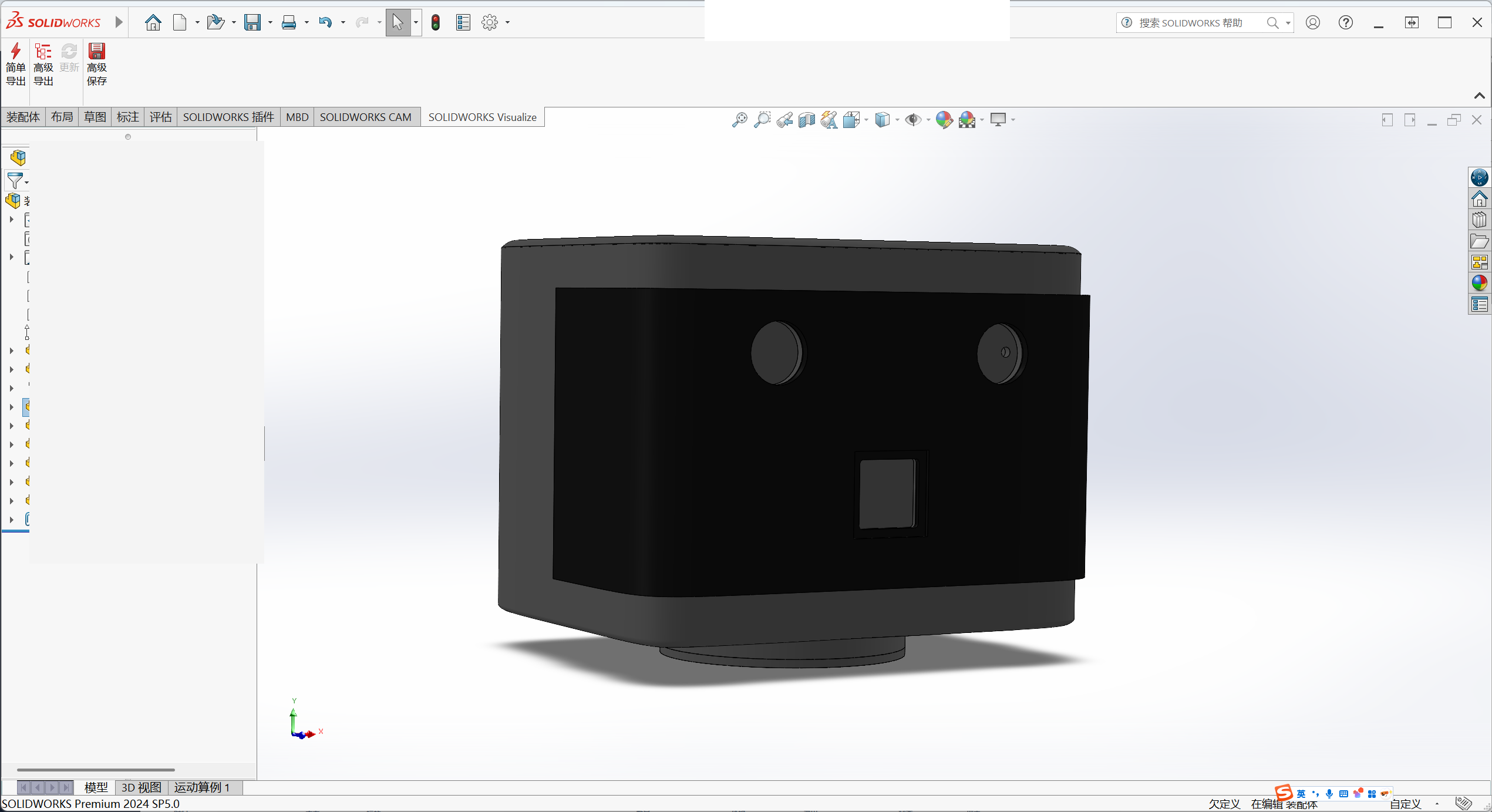The height and width of the screenshot is (812, 1492).
Task: Open Display Style dropdown arrow
Action: 897,120
